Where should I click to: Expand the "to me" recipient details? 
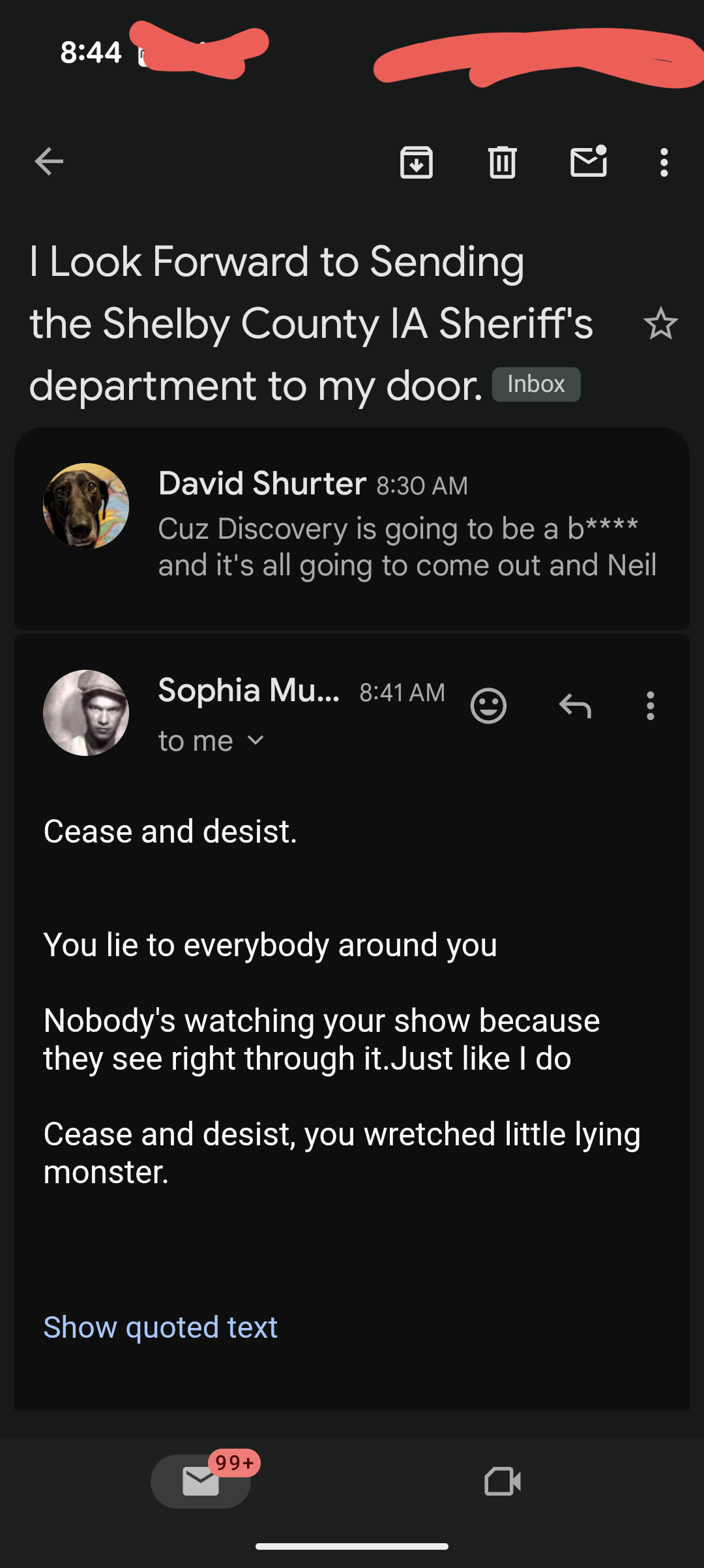(x=211, y=741)
